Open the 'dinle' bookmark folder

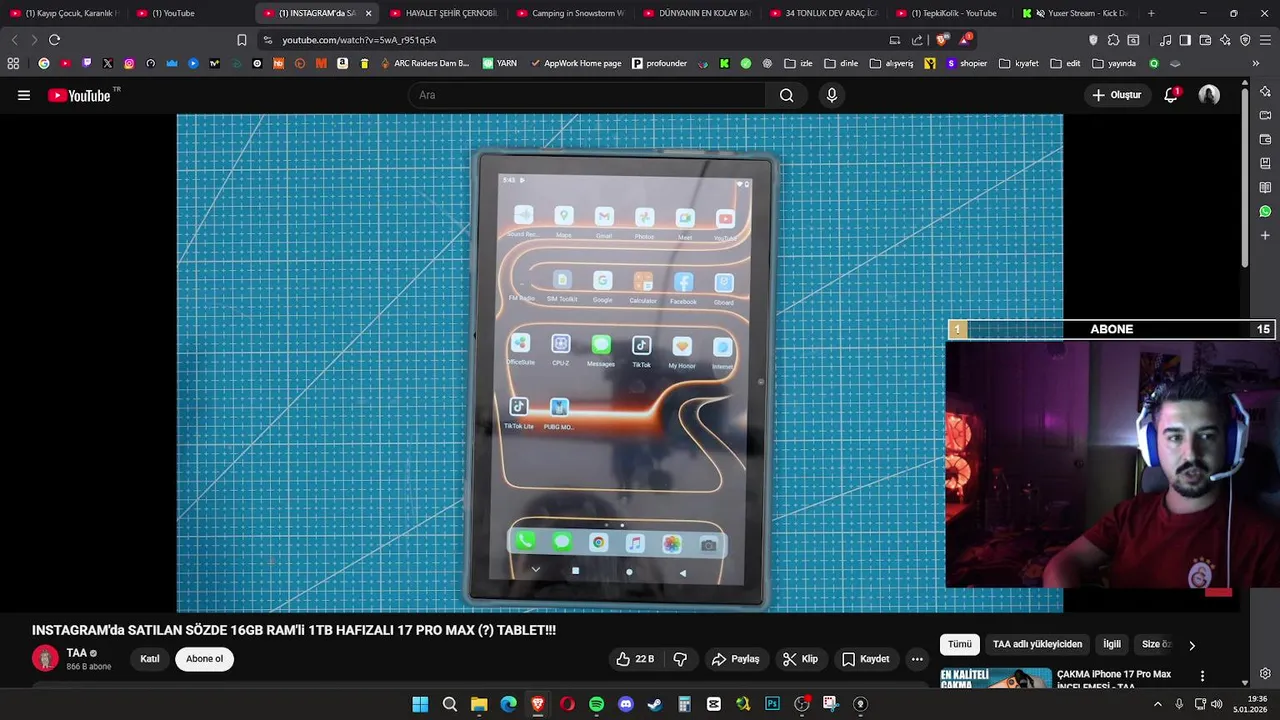(841, 63)
